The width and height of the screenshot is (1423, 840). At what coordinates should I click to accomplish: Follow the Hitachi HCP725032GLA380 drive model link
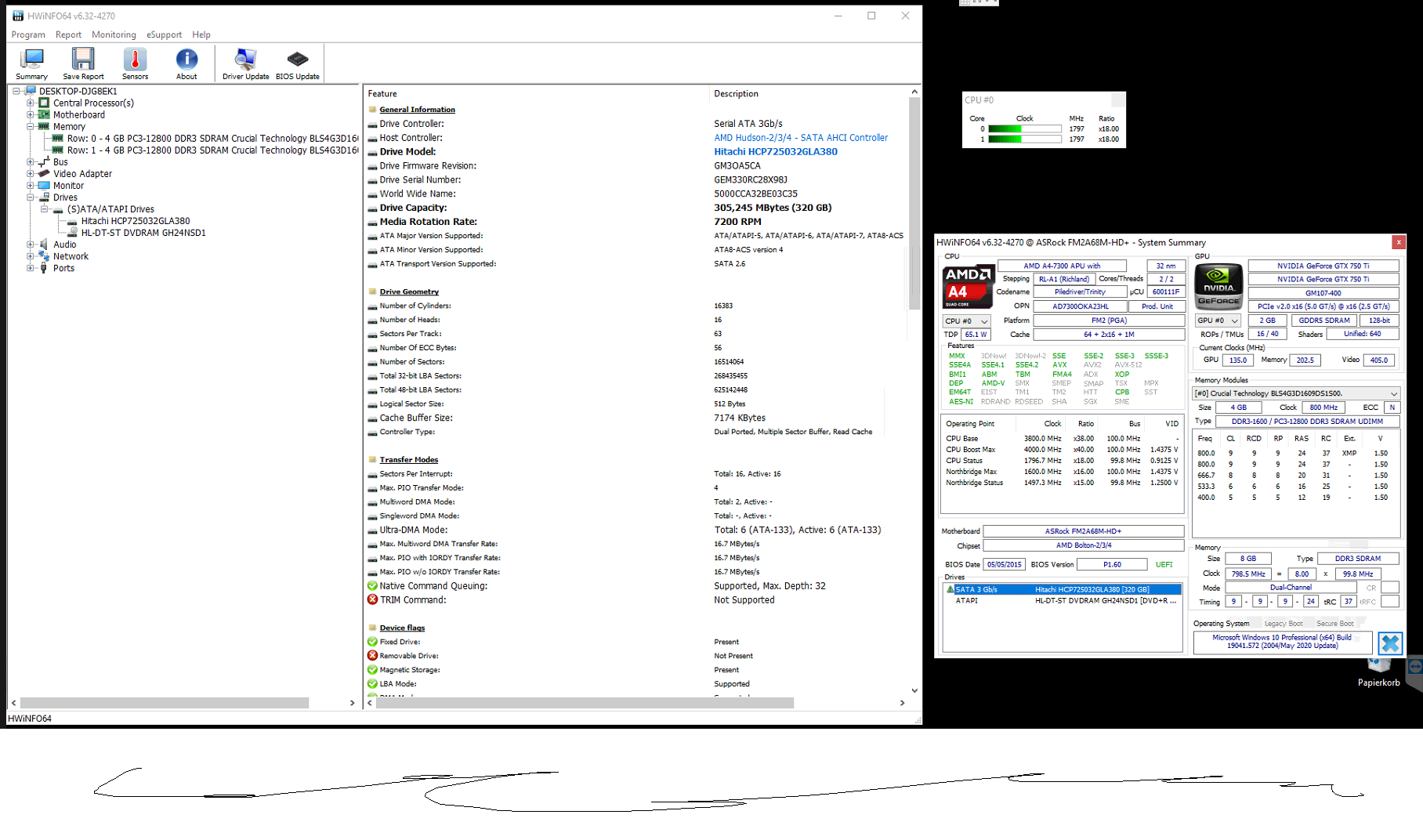pyautogui.click(x=776, y=152)
